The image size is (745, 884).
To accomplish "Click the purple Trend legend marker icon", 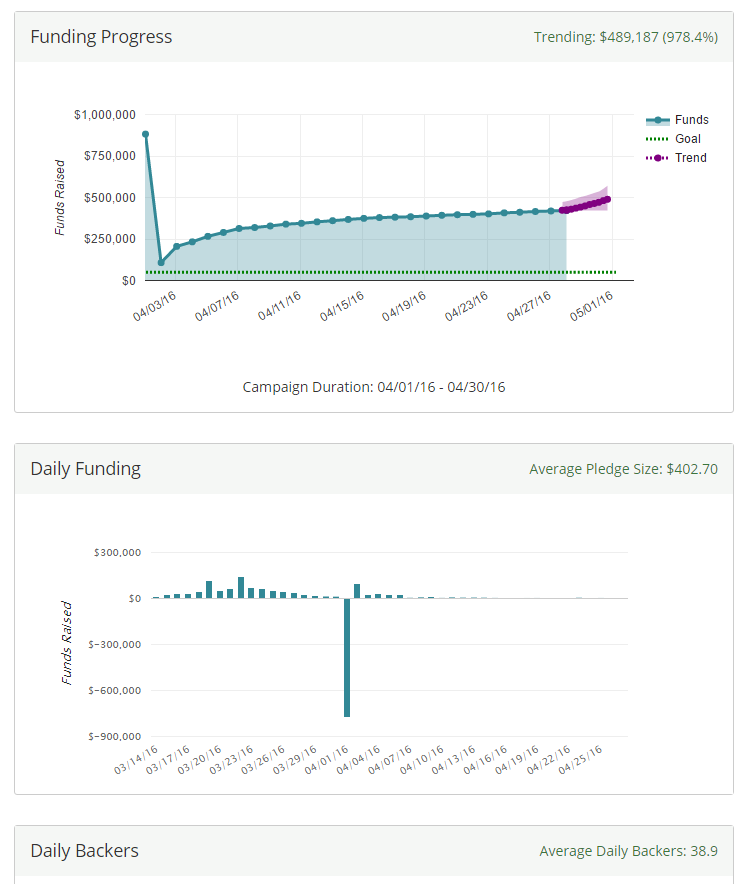I will click(x=658, y=158).
